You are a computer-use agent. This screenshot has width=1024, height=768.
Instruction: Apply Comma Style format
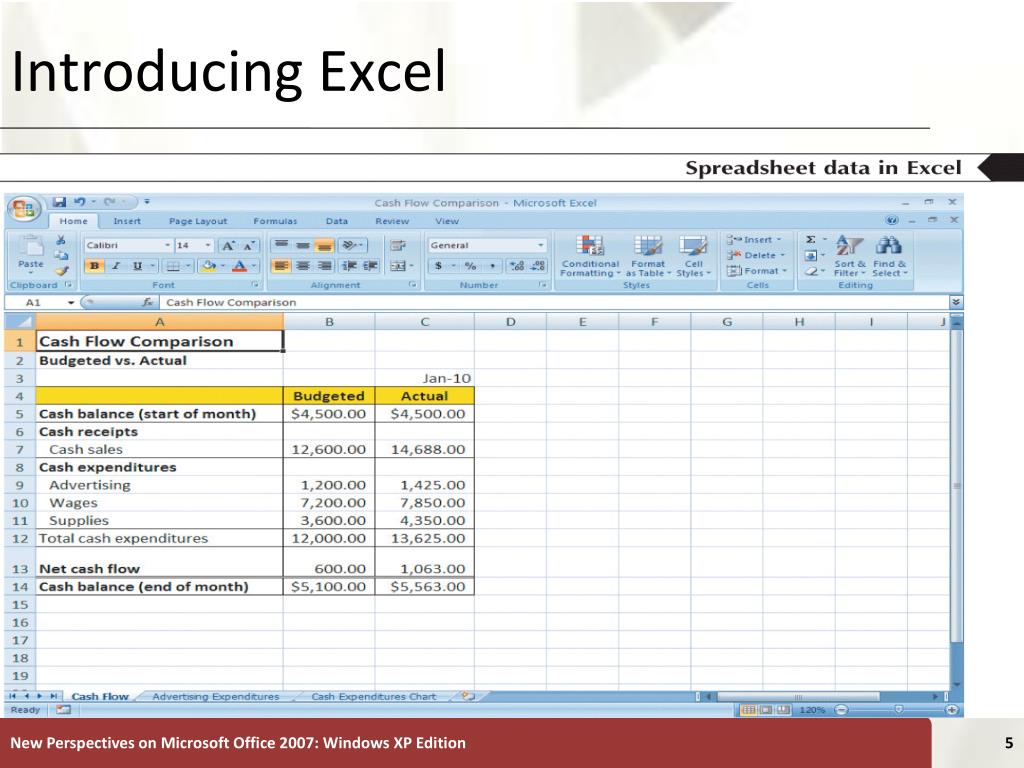point(492,266)
